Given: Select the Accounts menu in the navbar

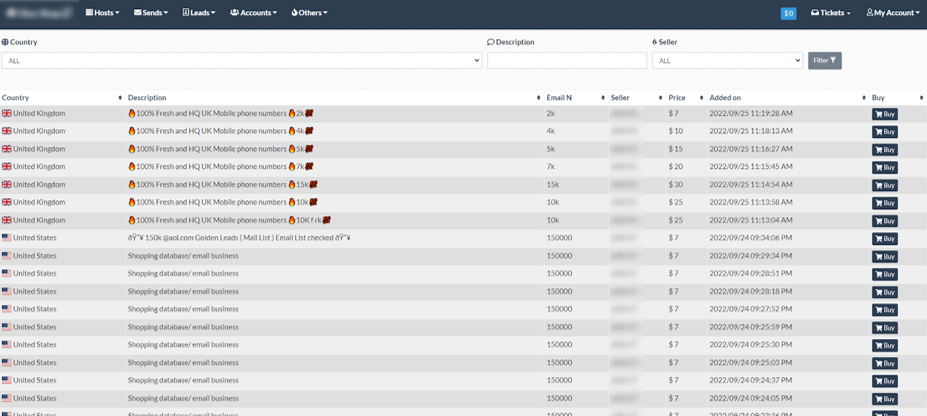Looking at the screenshot, I should 253,13.
